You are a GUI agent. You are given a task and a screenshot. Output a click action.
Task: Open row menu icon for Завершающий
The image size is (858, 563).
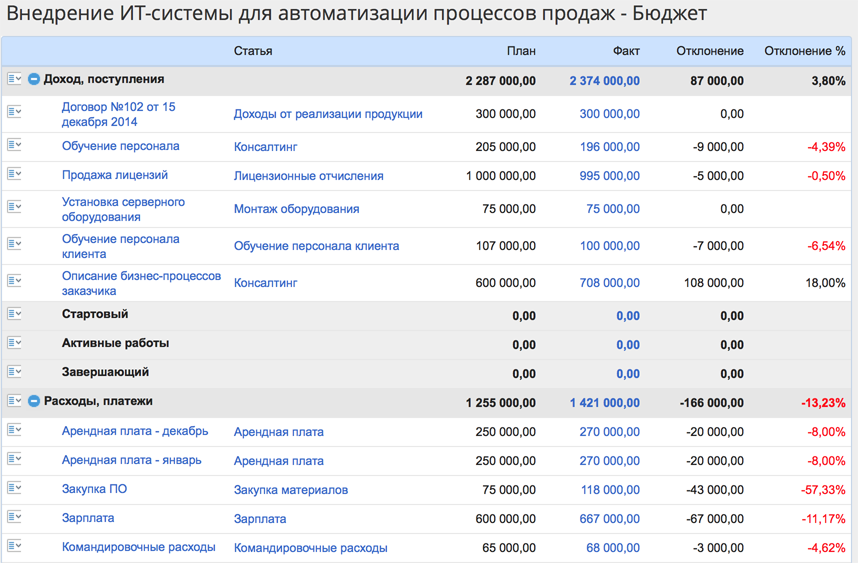tap(14, 372)
